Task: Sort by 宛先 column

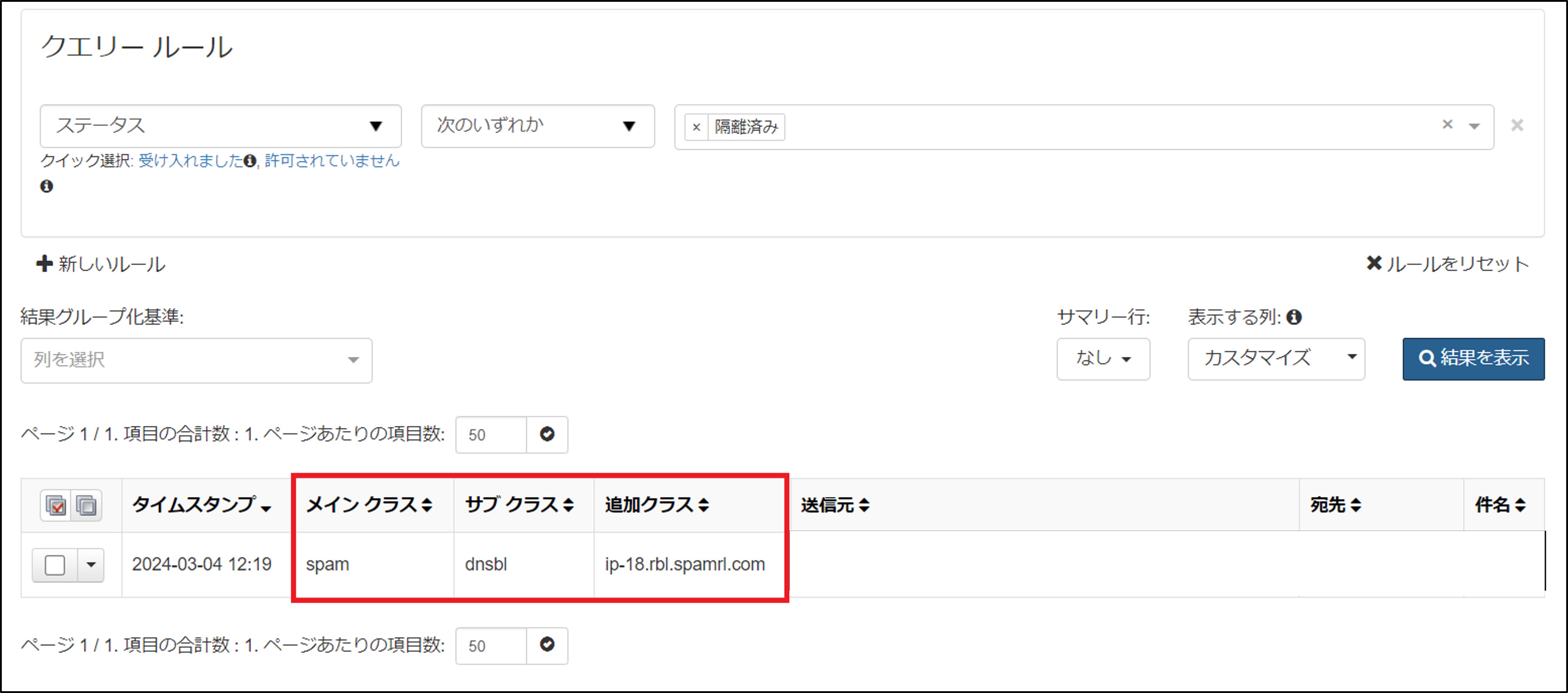Action: click(x=1335, y=505)
